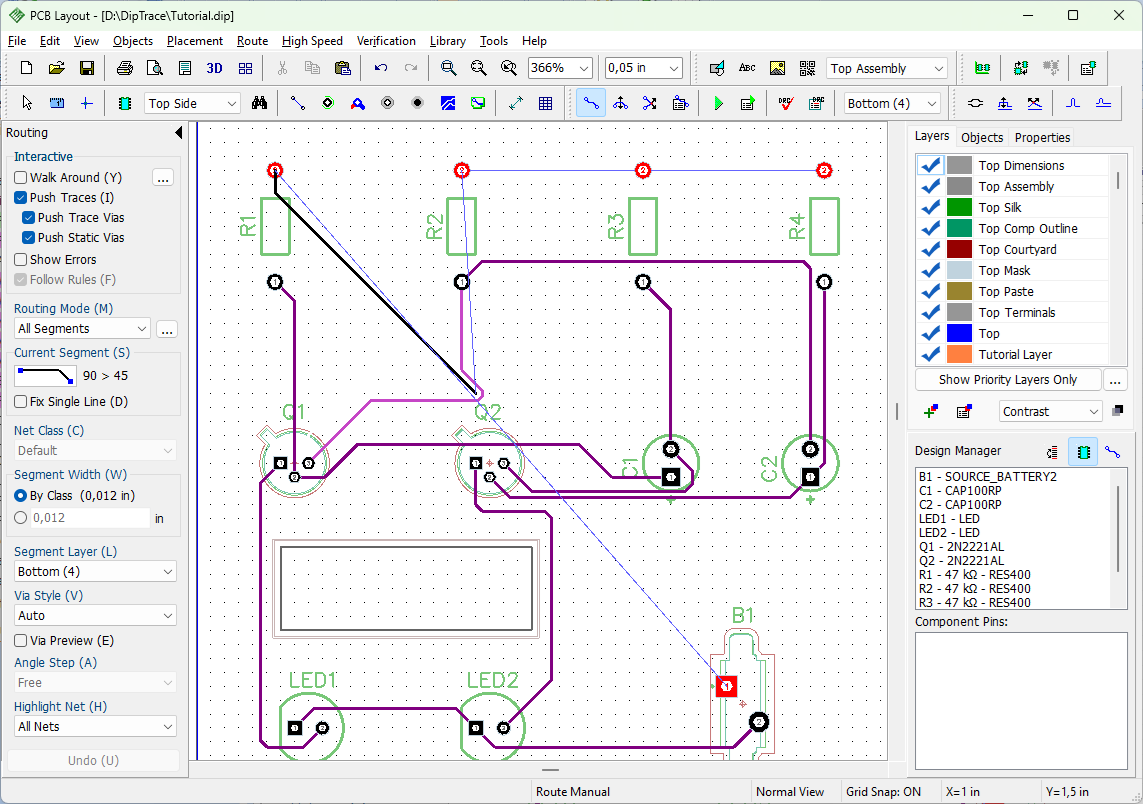This screenshot has width=1143, height=804.
Task: Open the toolbar Bottom (4) layer dropdown
Action: pyautogui.click(x=932, y=104)
